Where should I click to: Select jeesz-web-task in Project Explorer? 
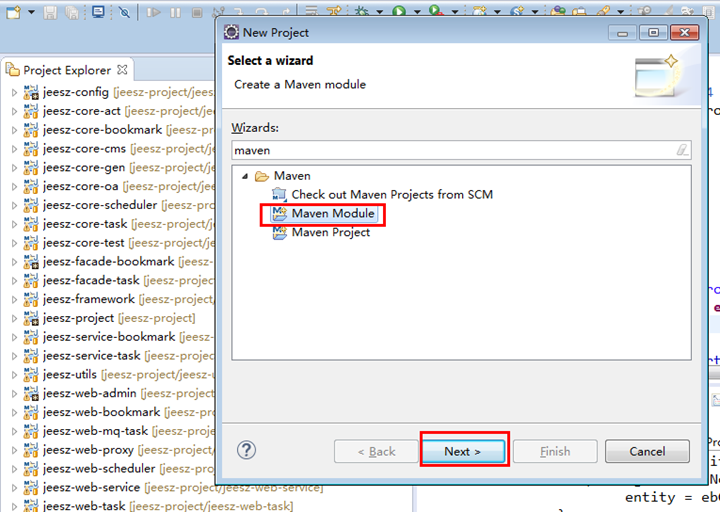coord(83,506)
